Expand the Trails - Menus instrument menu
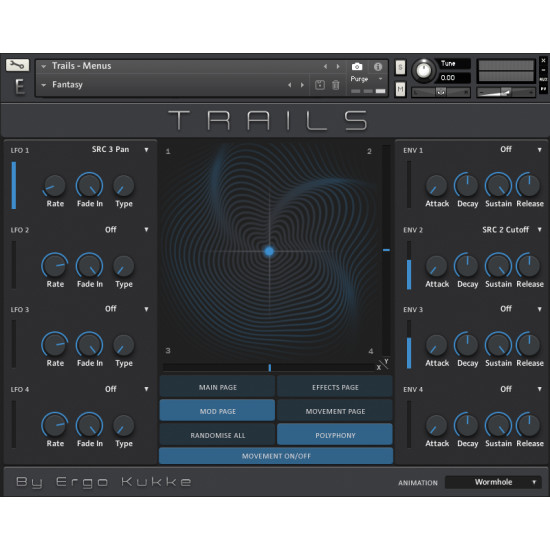Viewport: 550px width, 550px height. [x=43, y=66]
